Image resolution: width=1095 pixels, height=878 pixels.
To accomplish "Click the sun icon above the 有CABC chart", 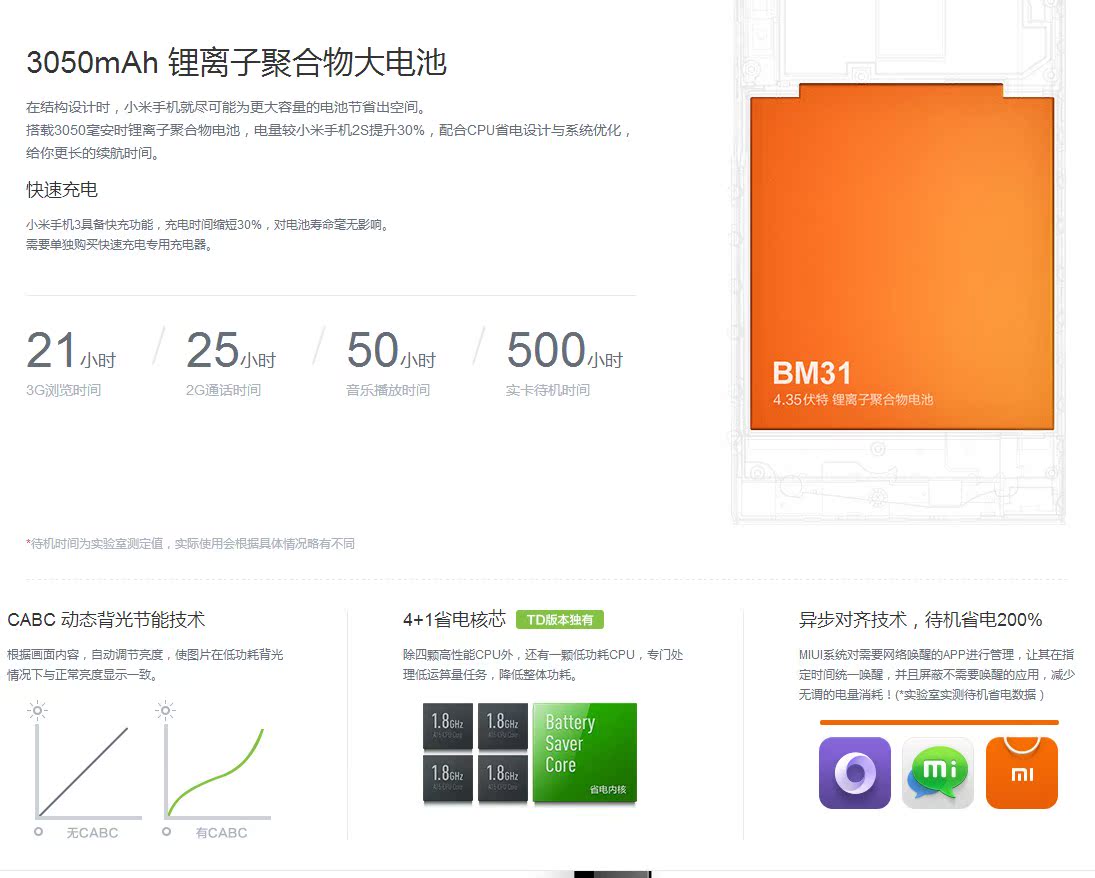I will tap(166, 711).
